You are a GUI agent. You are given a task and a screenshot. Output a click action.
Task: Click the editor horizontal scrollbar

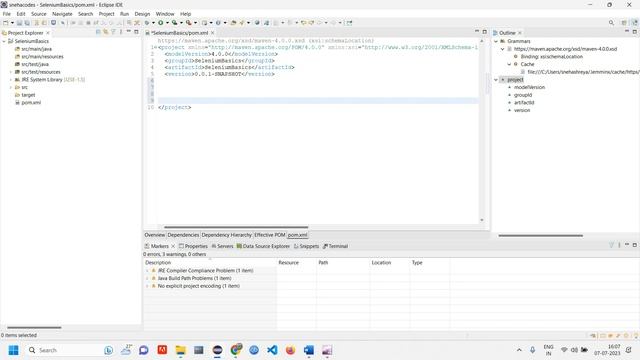(236, 227)
